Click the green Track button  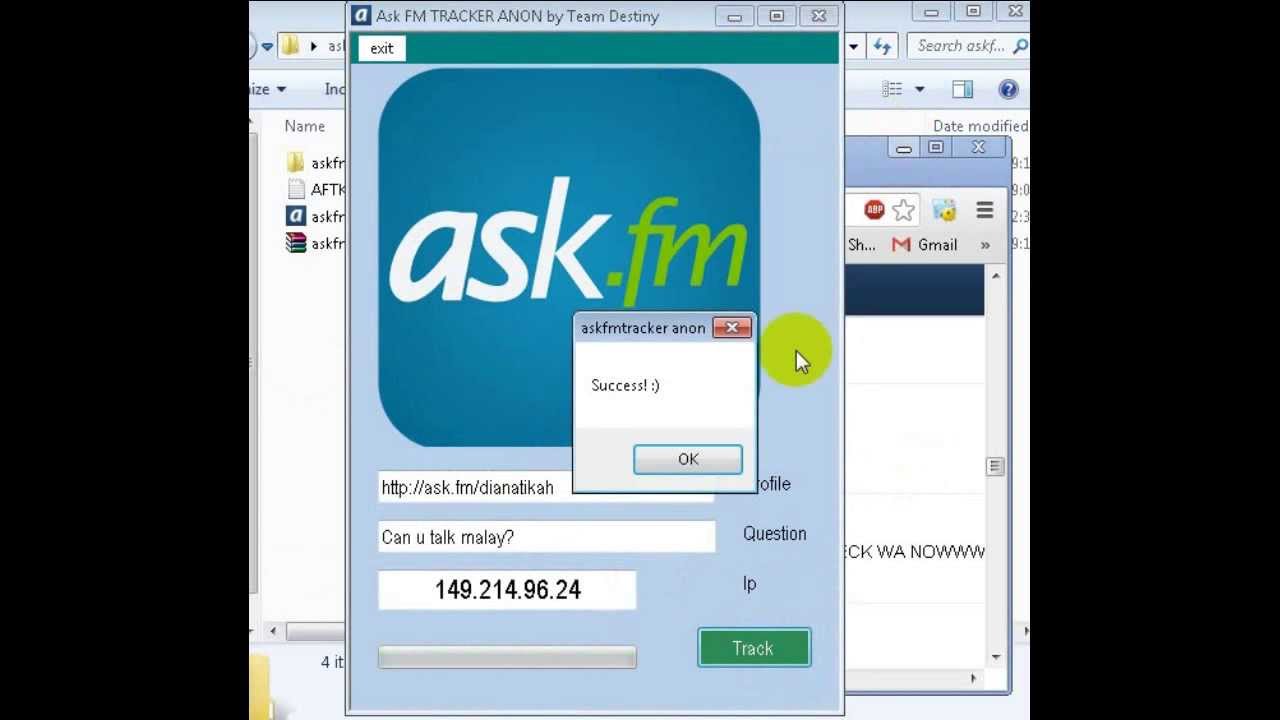754,648
